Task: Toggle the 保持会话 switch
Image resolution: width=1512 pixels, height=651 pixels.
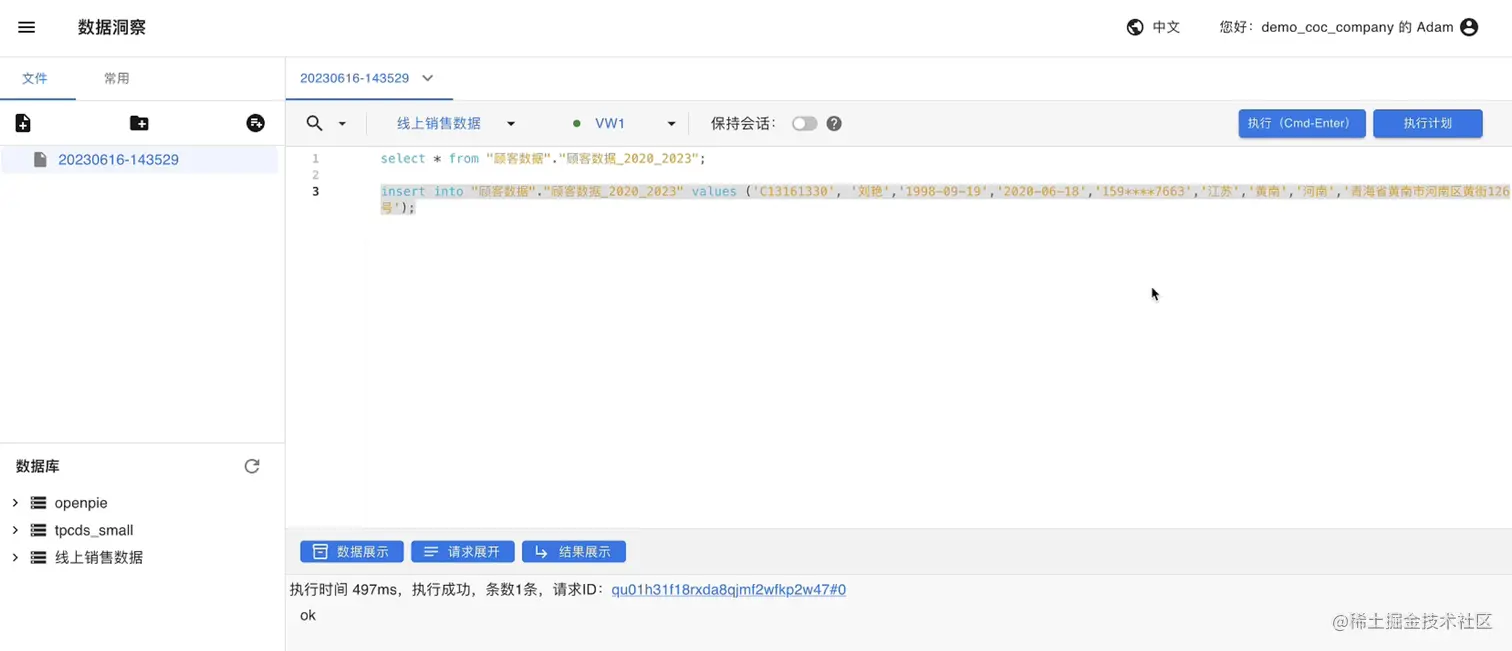Action: click(x=804, y=124)
